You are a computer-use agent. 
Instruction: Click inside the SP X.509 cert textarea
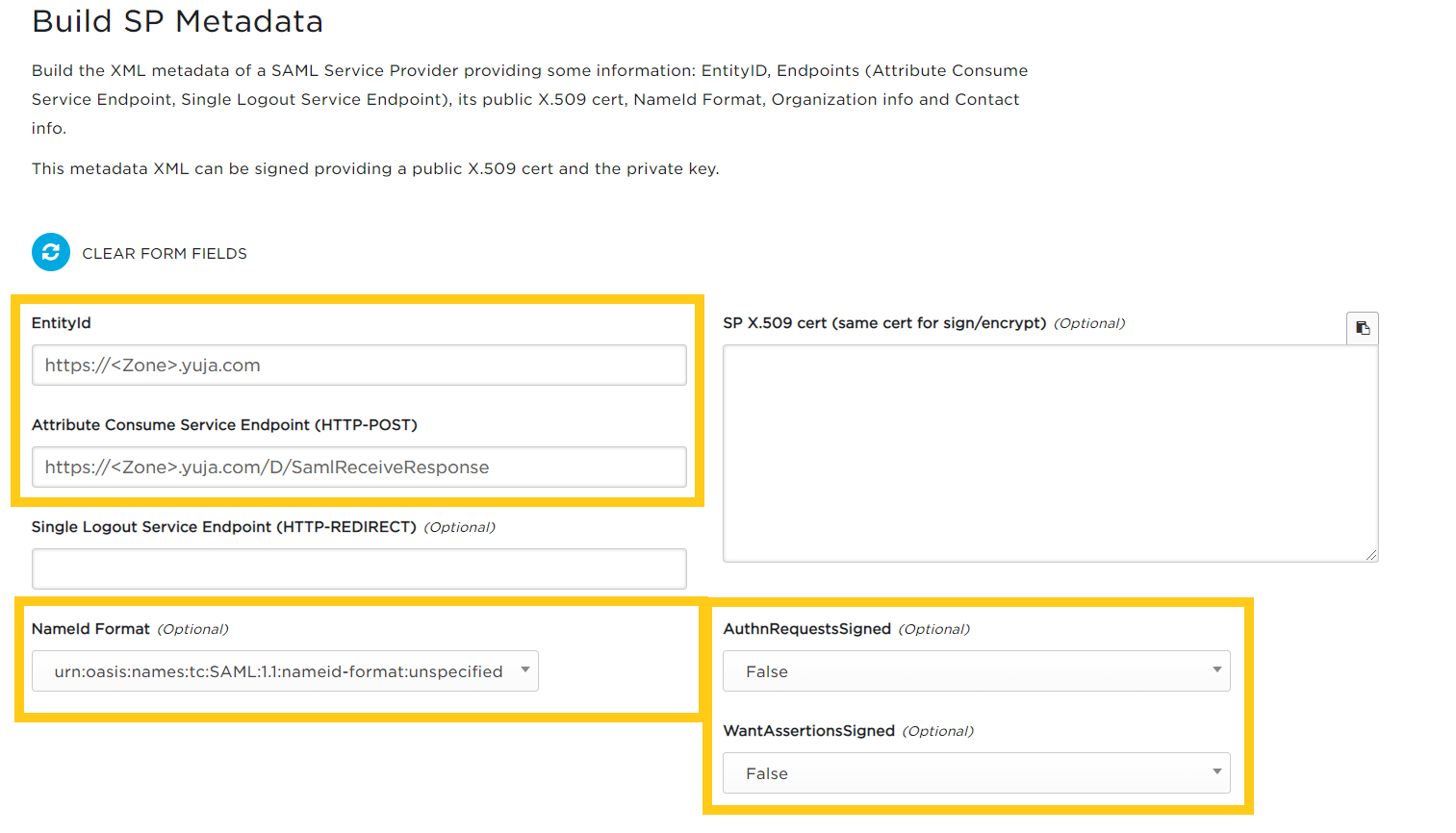(1050, 453)
